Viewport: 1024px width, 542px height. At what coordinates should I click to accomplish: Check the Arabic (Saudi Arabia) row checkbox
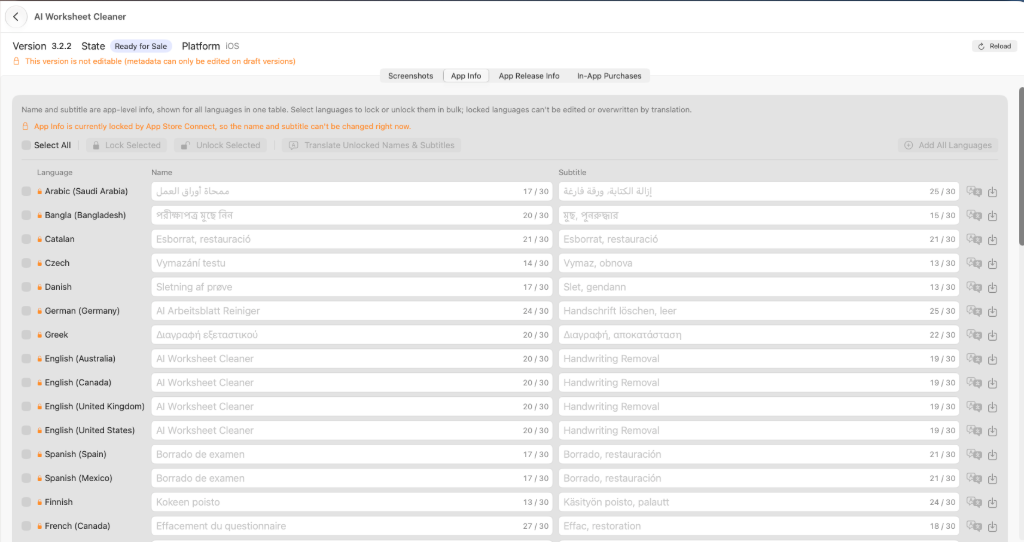(26, 191)
